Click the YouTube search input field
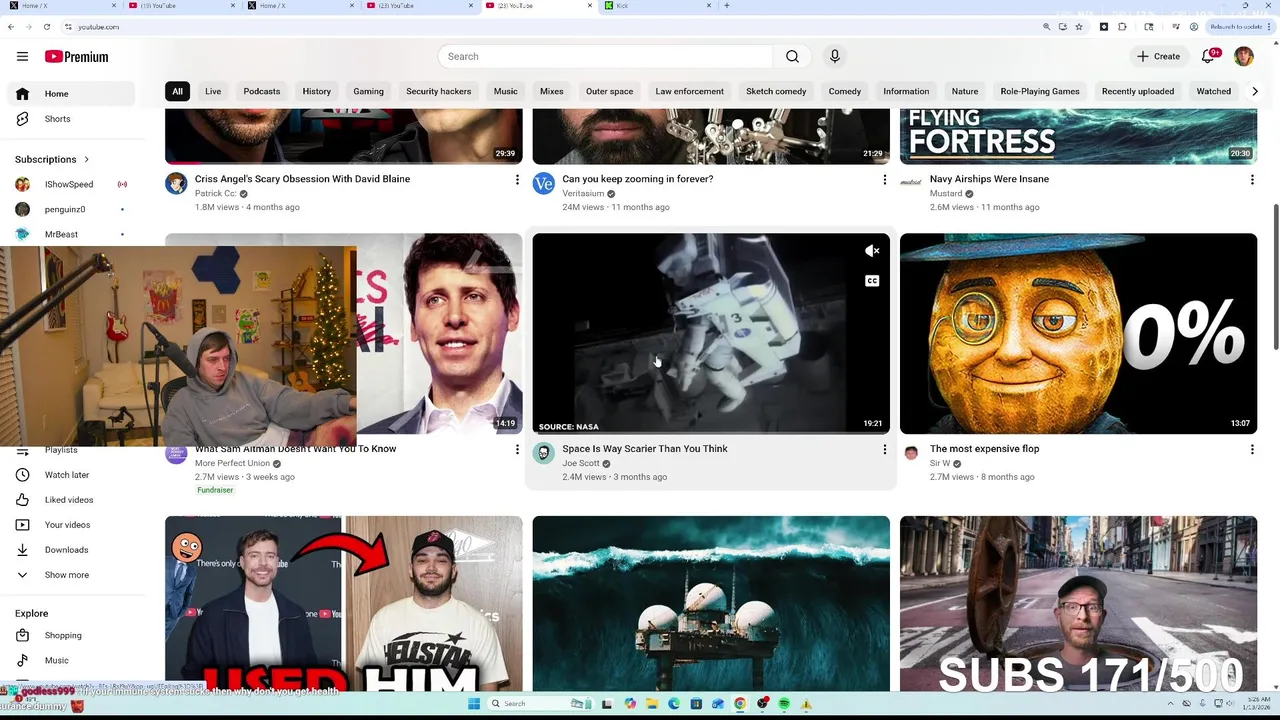This screenshot has height=720, width=1280. click(x=604, y=57)
